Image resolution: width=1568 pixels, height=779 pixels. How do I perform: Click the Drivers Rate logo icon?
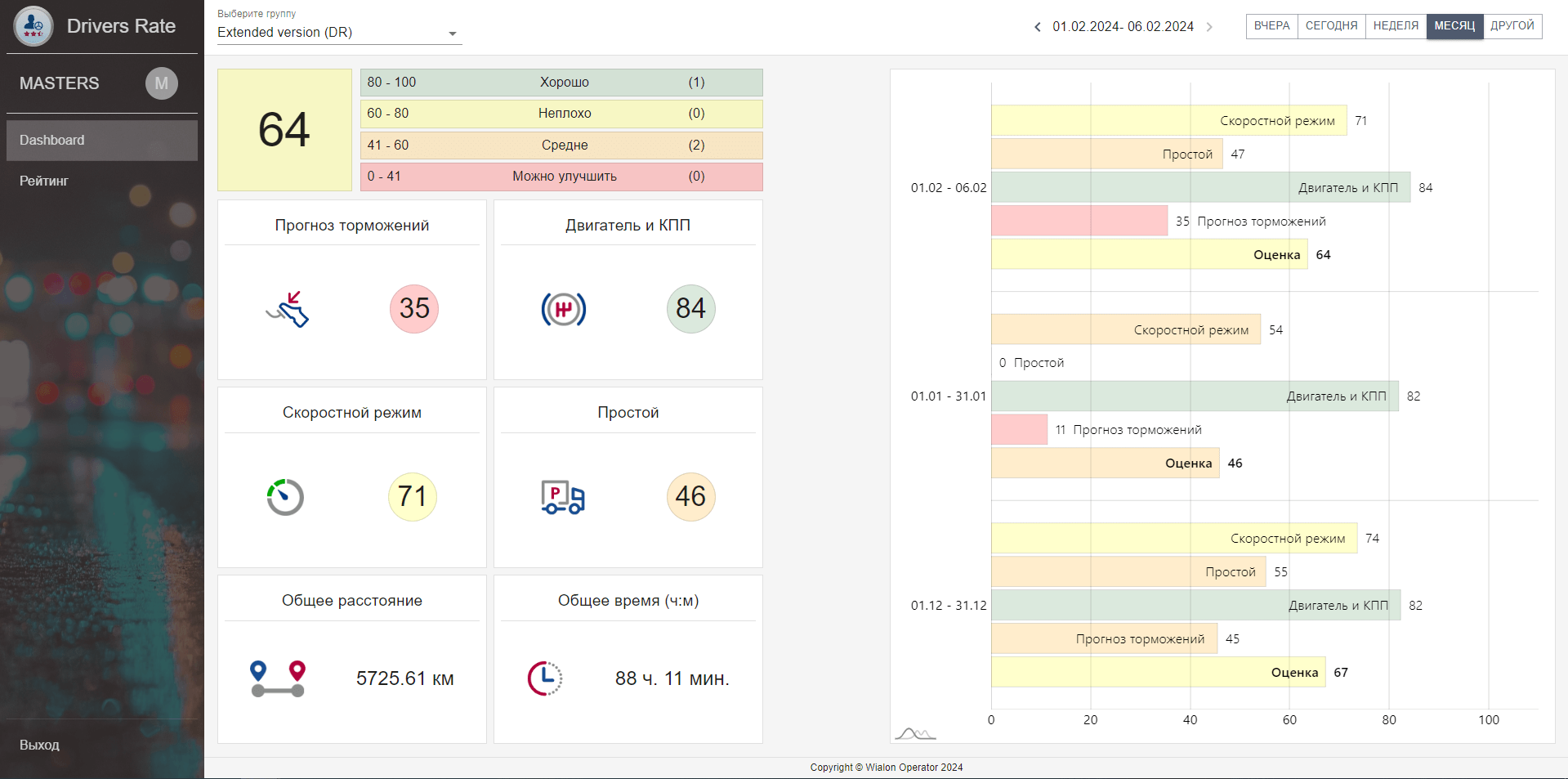[x=34, y=26]
